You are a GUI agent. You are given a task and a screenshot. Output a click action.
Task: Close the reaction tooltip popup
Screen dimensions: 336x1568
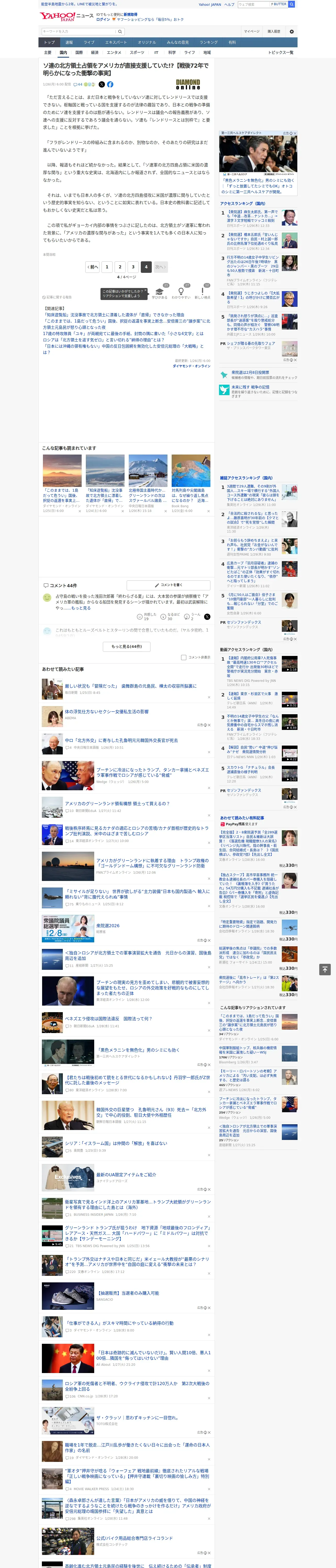tap(145, 291)
